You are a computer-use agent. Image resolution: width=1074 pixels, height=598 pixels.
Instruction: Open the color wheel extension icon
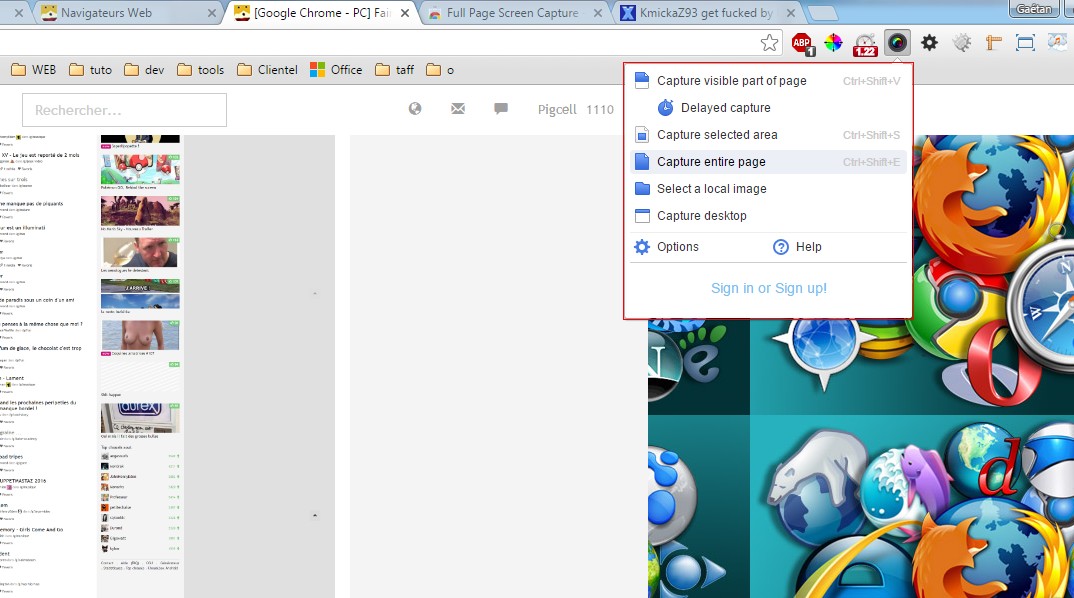point(833,42)
